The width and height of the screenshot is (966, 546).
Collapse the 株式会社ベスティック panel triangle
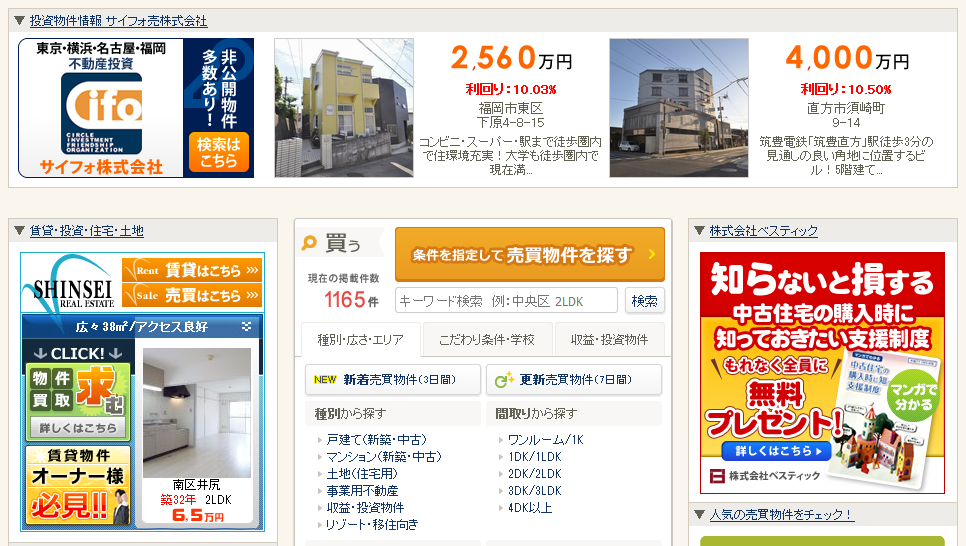click(x=699, y=231)
